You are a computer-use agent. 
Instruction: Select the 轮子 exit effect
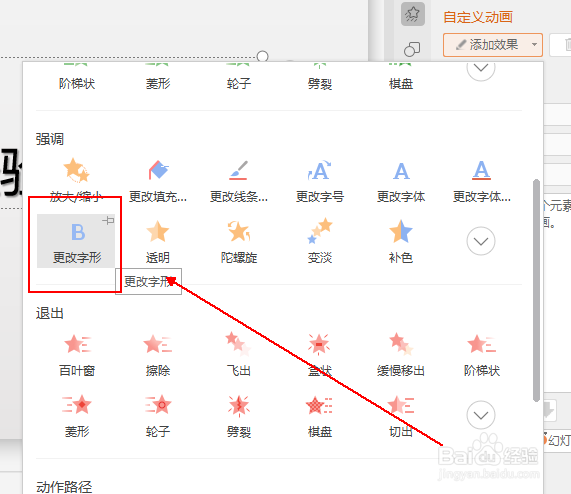coord(158,416)
